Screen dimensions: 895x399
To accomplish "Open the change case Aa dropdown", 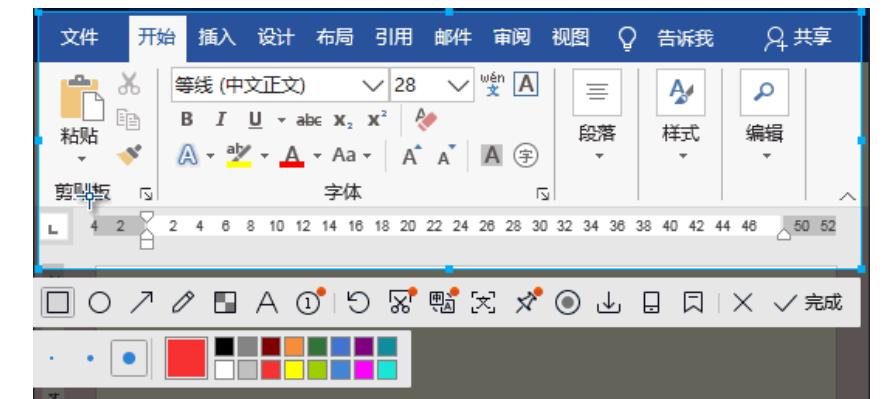I will [x=352, y=155].
